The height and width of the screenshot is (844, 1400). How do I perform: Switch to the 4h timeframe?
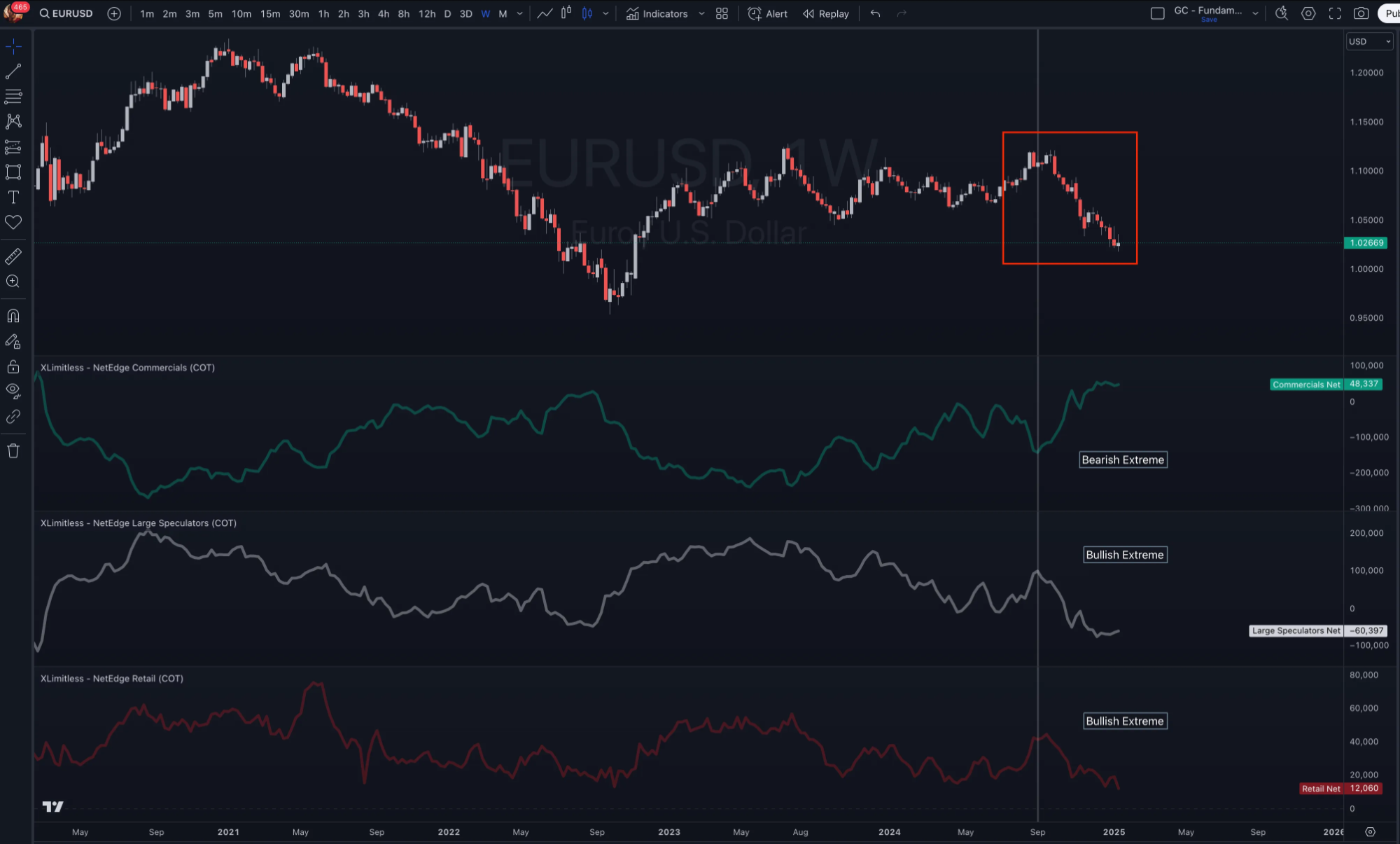click(383, 13)
